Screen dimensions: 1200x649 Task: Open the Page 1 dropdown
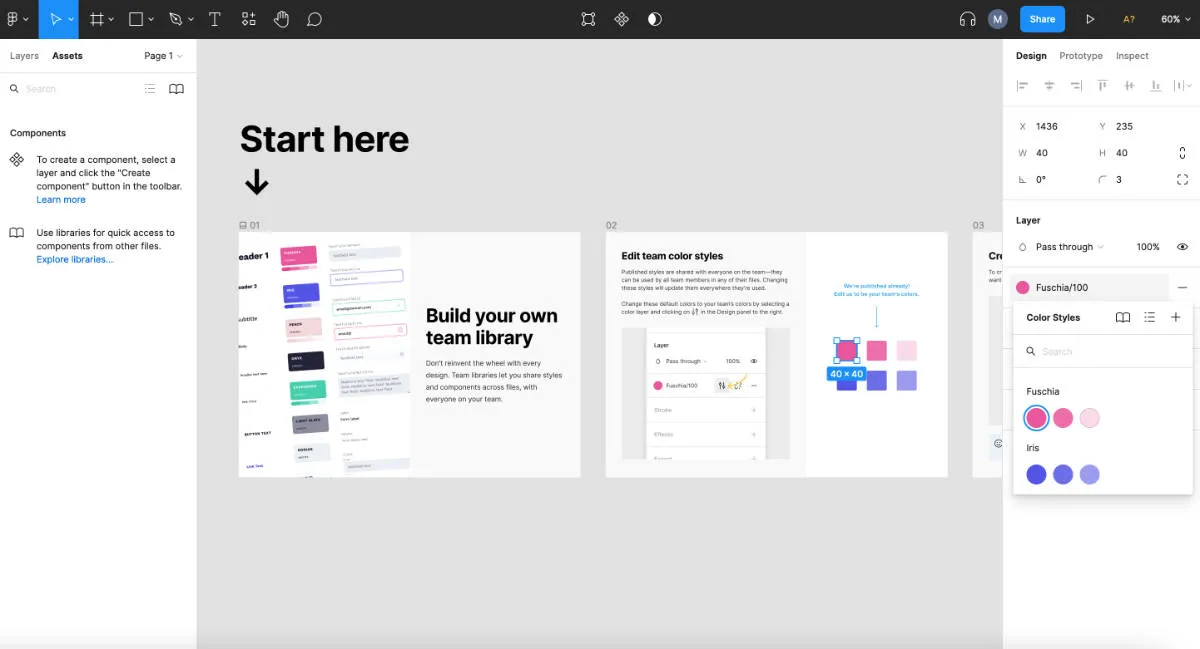pyautogui.click(x=162, y=55)
